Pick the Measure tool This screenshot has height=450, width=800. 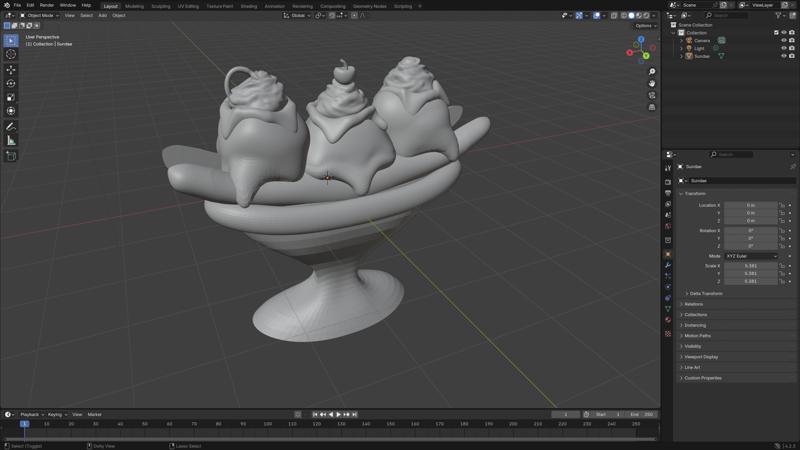click(11, 141)
